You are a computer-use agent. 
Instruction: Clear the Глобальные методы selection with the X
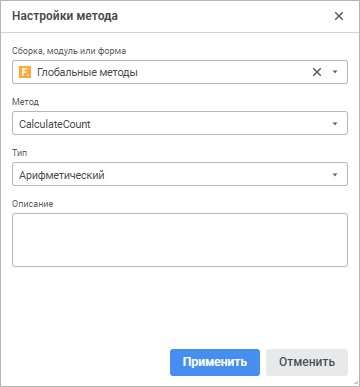pos(317,72)
